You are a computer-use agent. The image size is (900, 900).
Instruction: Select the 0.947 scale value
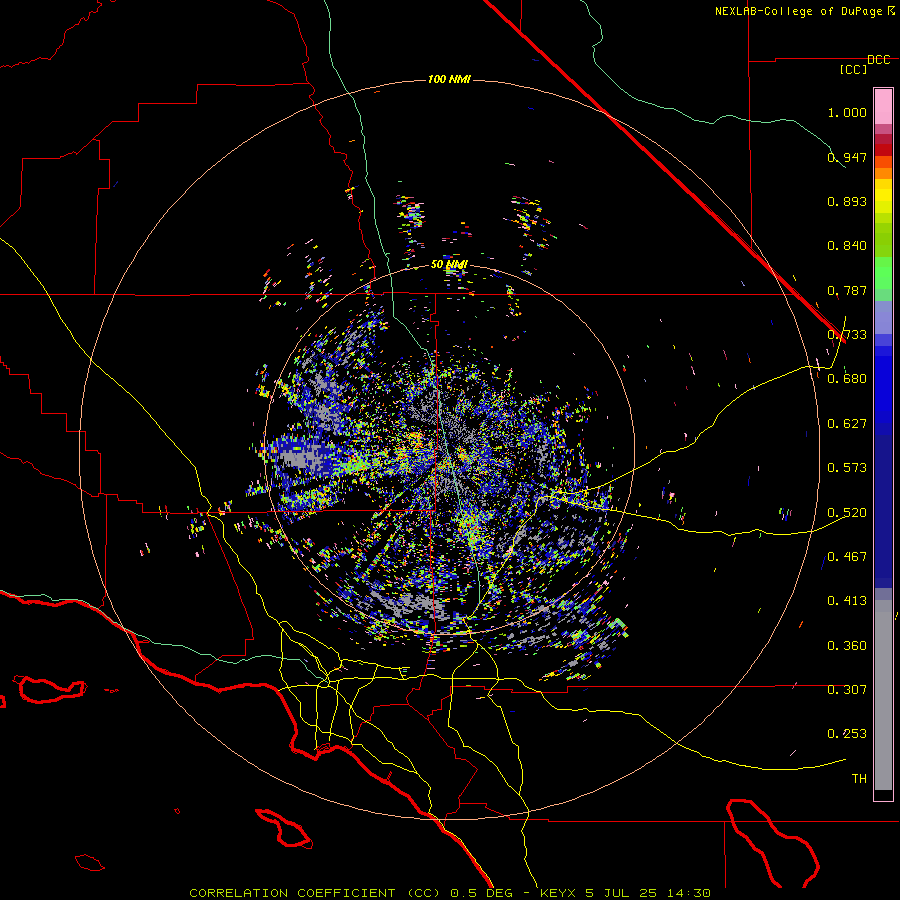coord(847,157)
